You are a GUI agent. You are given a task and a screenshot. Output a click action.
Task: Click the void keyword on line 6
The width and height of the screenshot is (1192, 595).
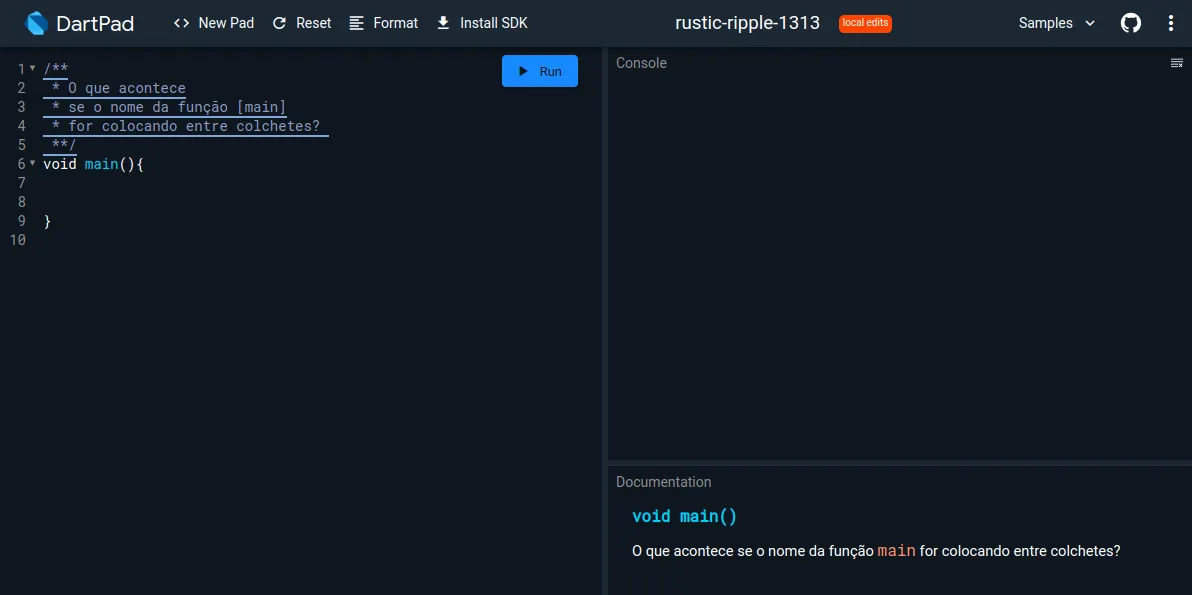pyautogui.click(x=60, y=163)
